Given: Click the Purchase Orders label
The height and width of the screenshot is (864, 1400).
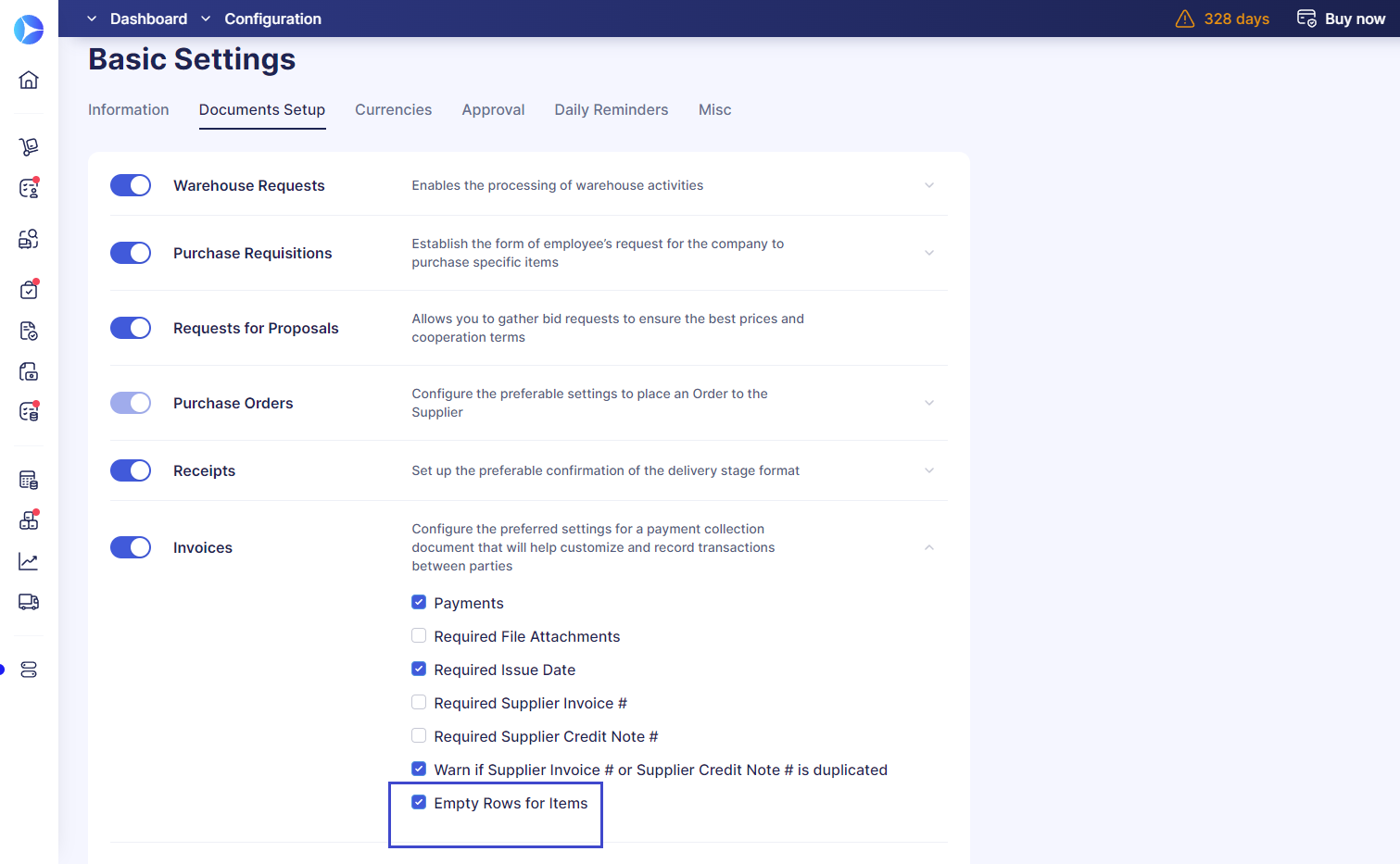Looking at the screenshot, I should point(233,403).
